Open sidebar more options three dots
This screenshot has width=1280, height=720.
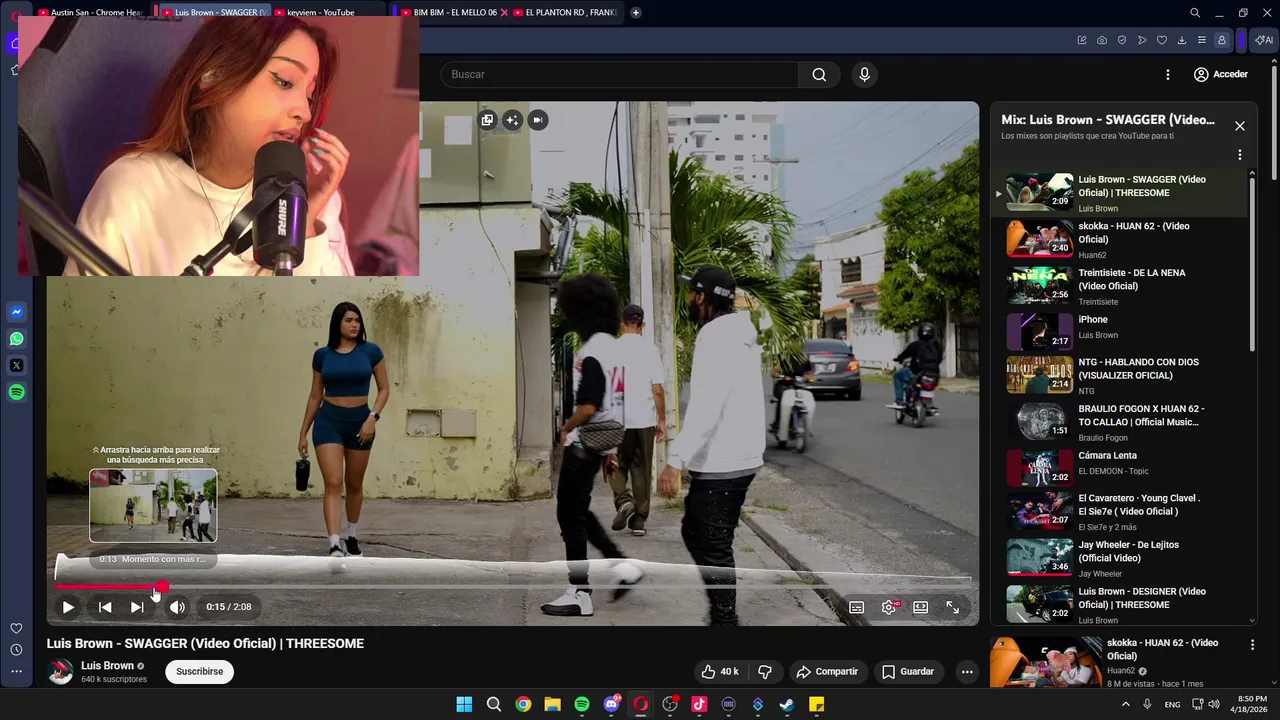point(16,671)
